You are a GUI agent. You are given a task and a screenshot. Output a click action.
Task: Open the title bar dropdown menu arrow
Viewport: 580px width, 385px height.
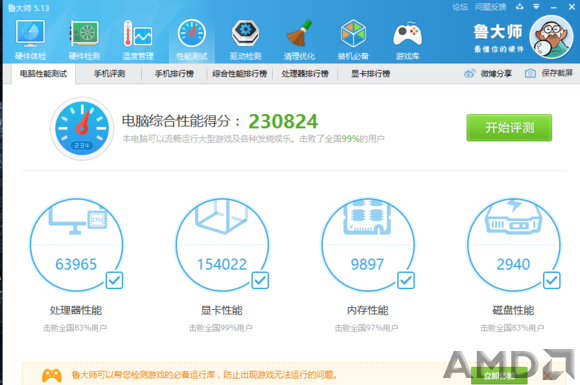tap(536, 7)
